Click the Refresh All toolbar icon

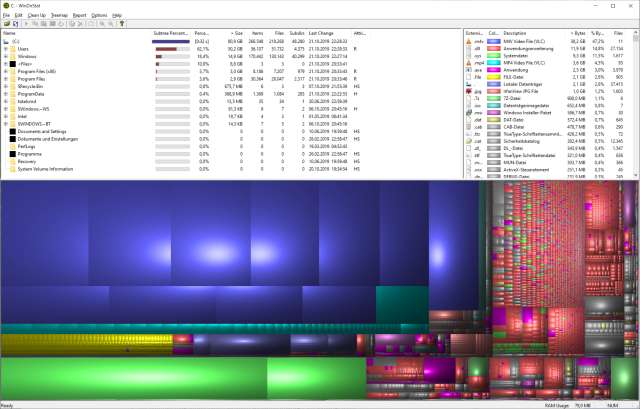pos(13,24)
